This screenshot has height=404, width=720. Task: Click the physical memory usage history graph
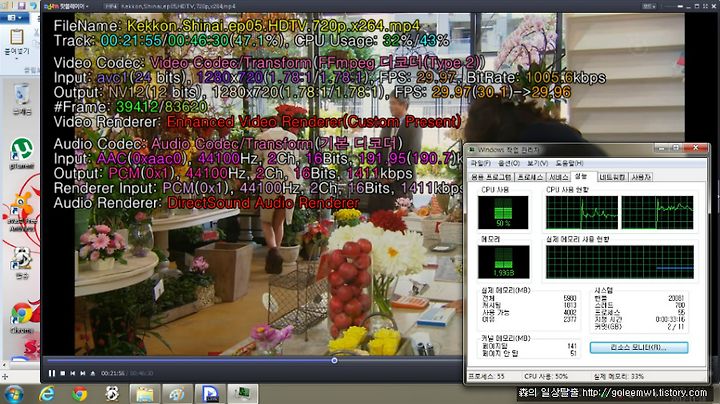(x=619, y=262)
